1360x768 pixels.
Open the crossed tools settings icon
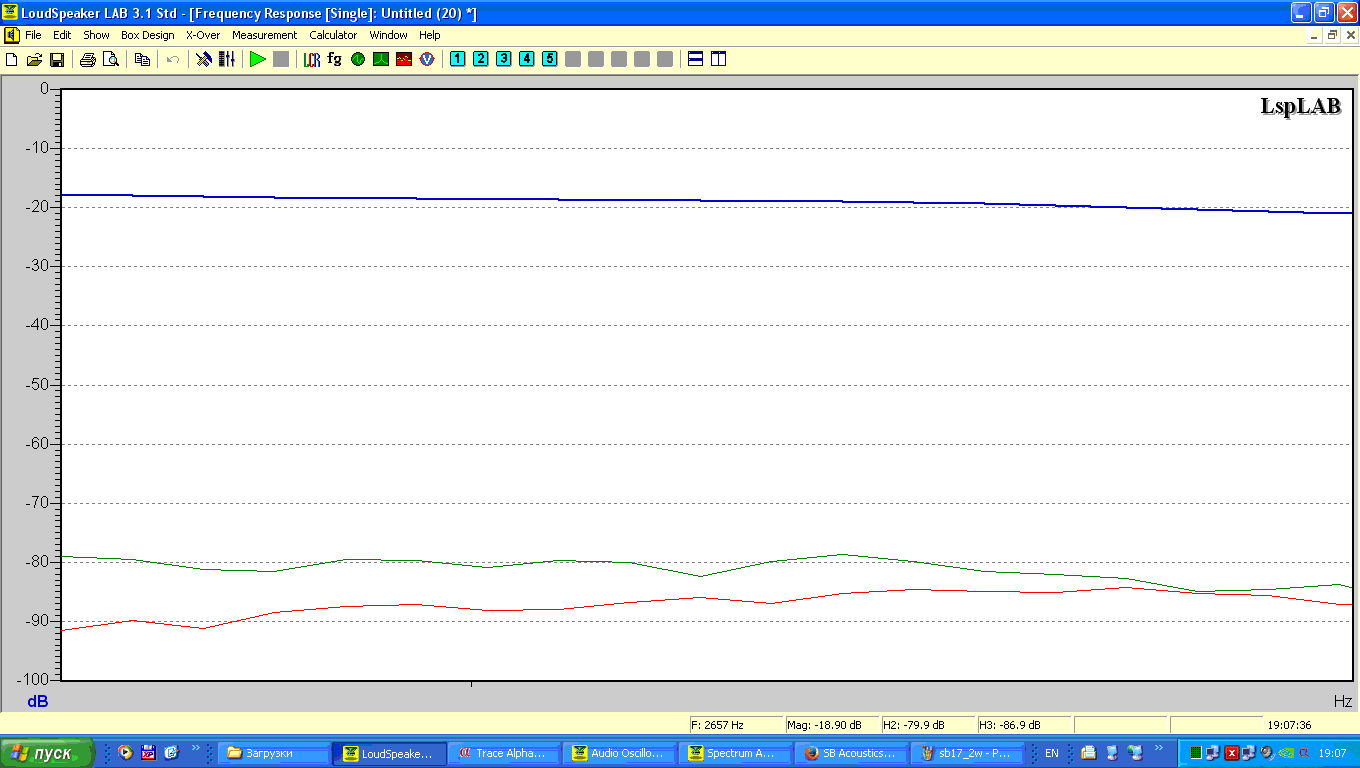tap(204, 60)
